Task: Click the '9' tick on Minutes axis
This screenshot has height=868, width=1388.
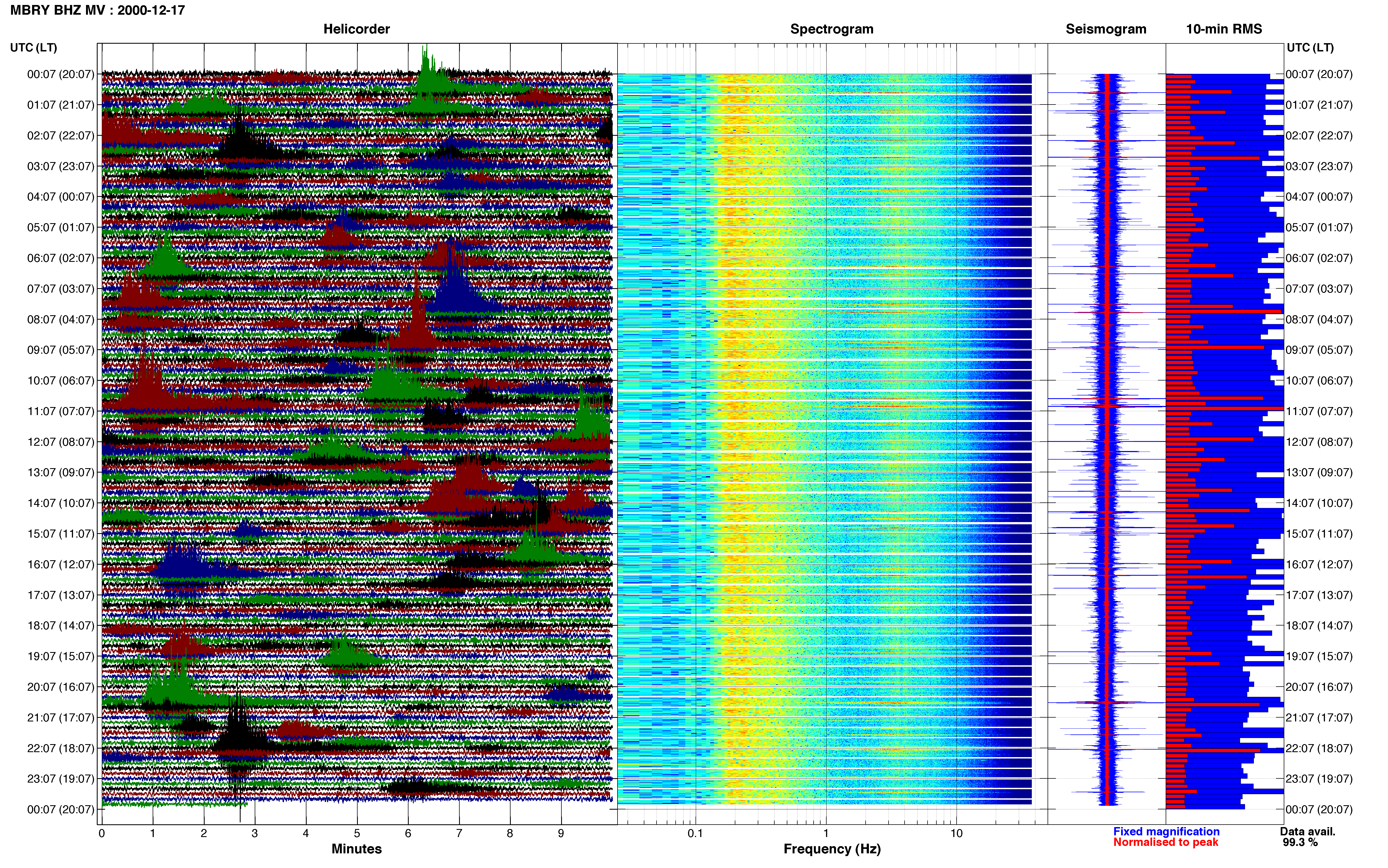Action: (x=561, y=833)
